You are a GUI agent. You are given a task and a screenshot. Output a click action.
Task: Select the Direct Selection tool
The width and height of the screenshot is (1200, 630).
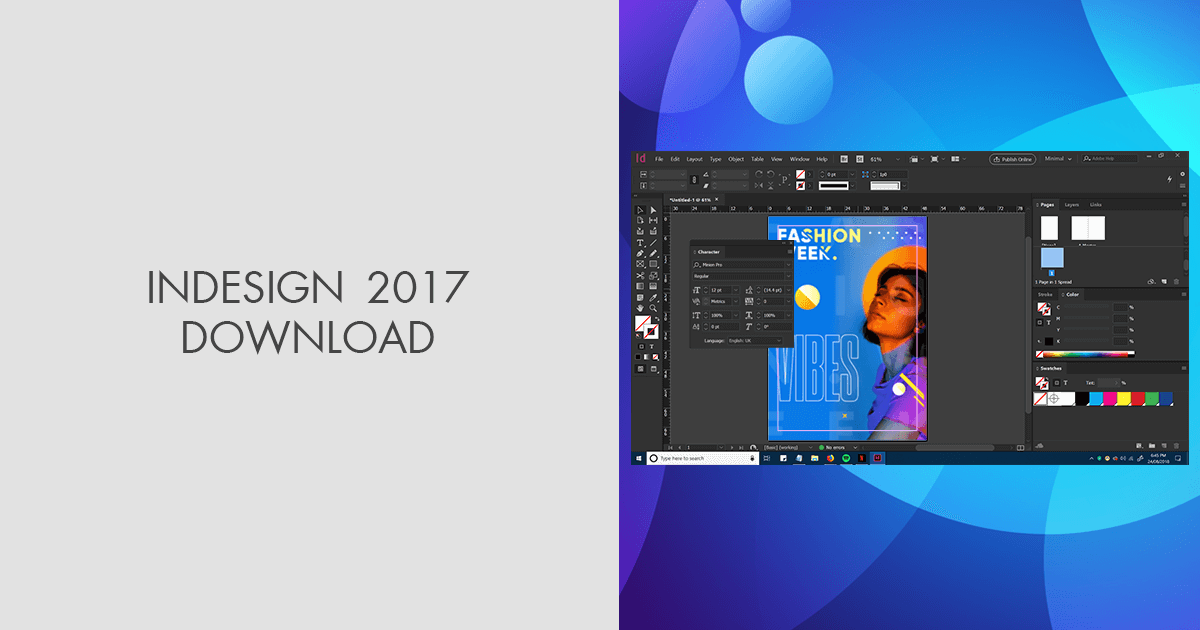click(x=652, y=210)
